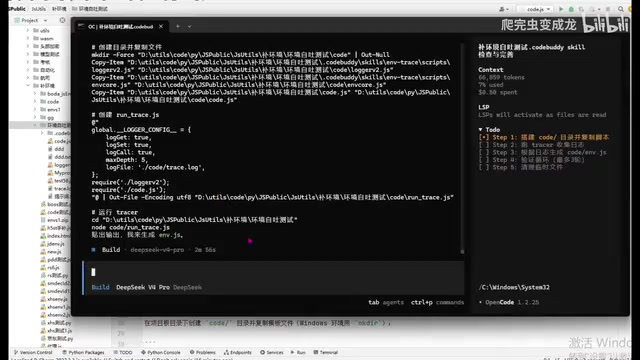Add a new terminal tab with plus
The height and width of the screenshot is (360, 640).
point(178,27)
